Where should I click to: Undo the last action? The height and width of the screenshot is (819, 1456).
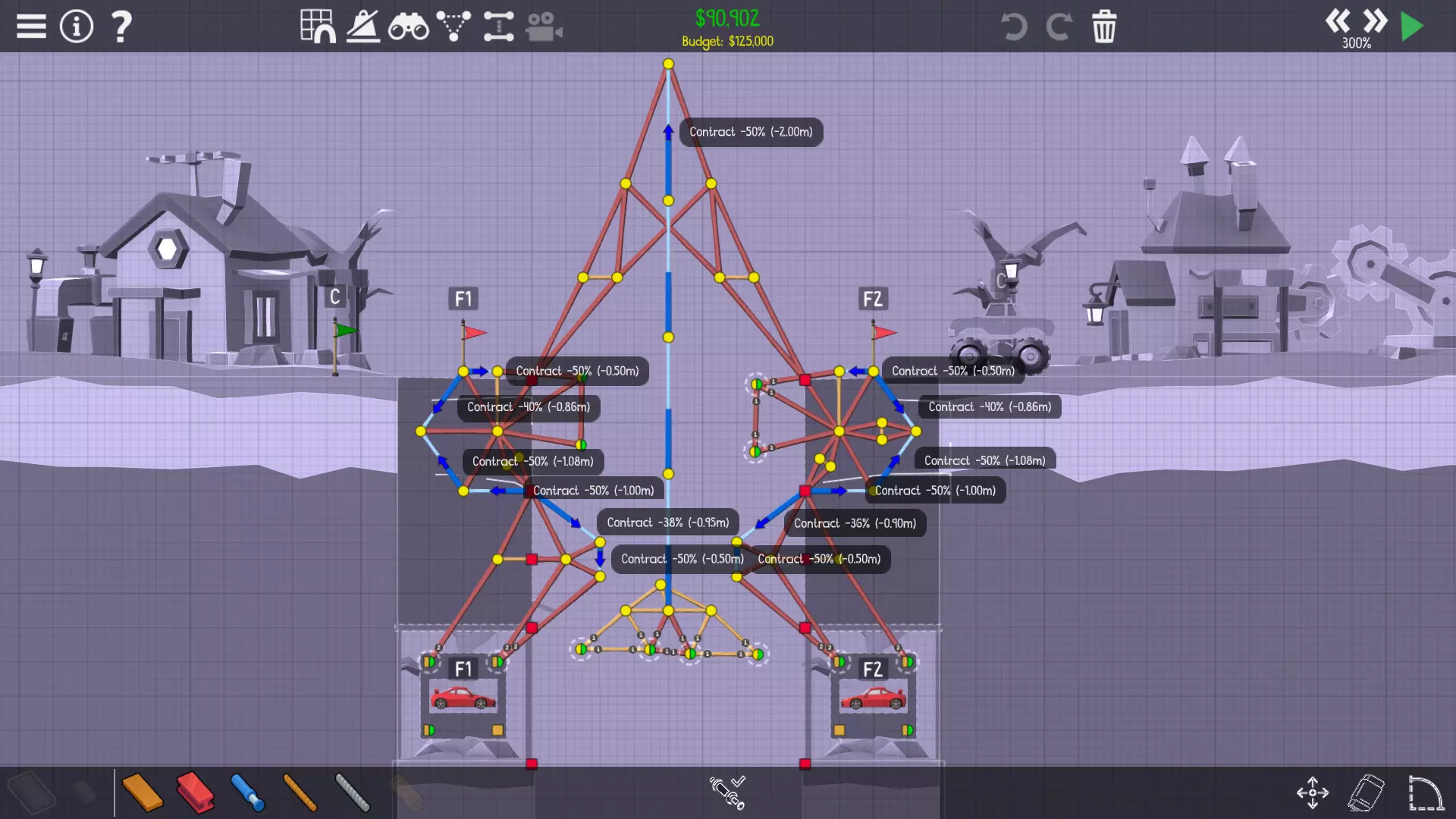[1013, 27]
